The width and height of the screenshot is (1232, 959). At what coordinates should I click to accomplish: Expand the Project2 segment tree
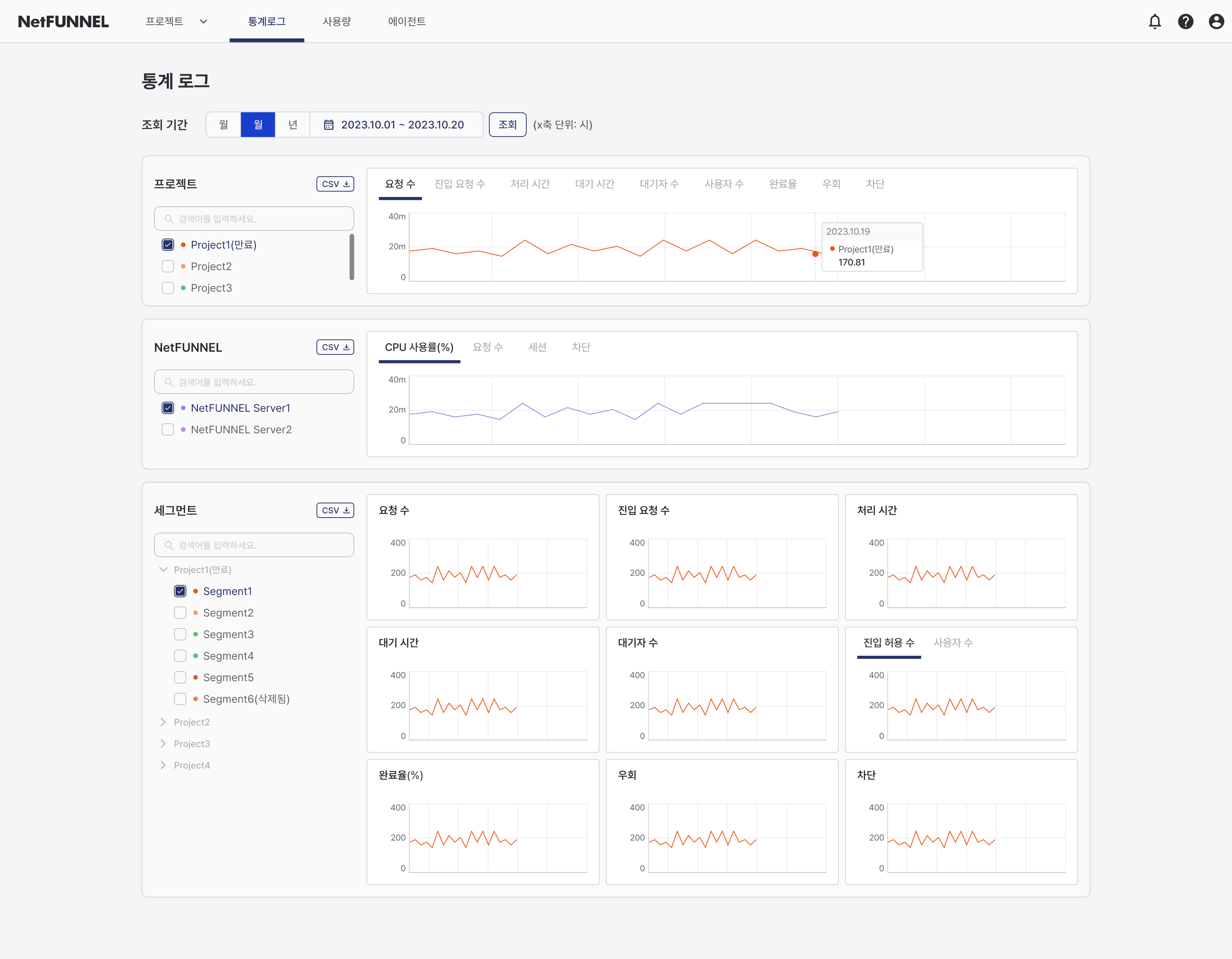(x=163, y=722)
